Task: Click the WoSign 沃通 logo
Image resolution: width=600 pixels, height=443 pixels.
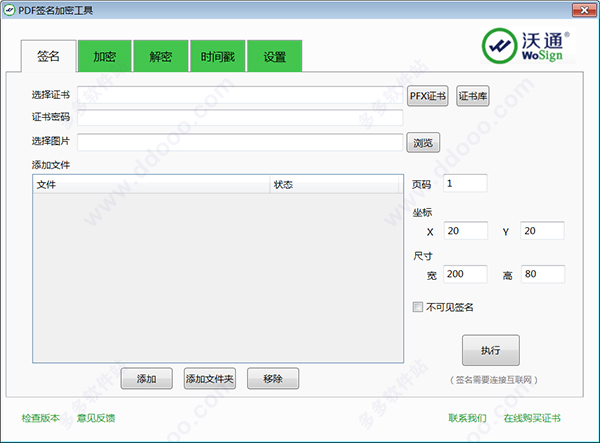Action: [527, 46]
